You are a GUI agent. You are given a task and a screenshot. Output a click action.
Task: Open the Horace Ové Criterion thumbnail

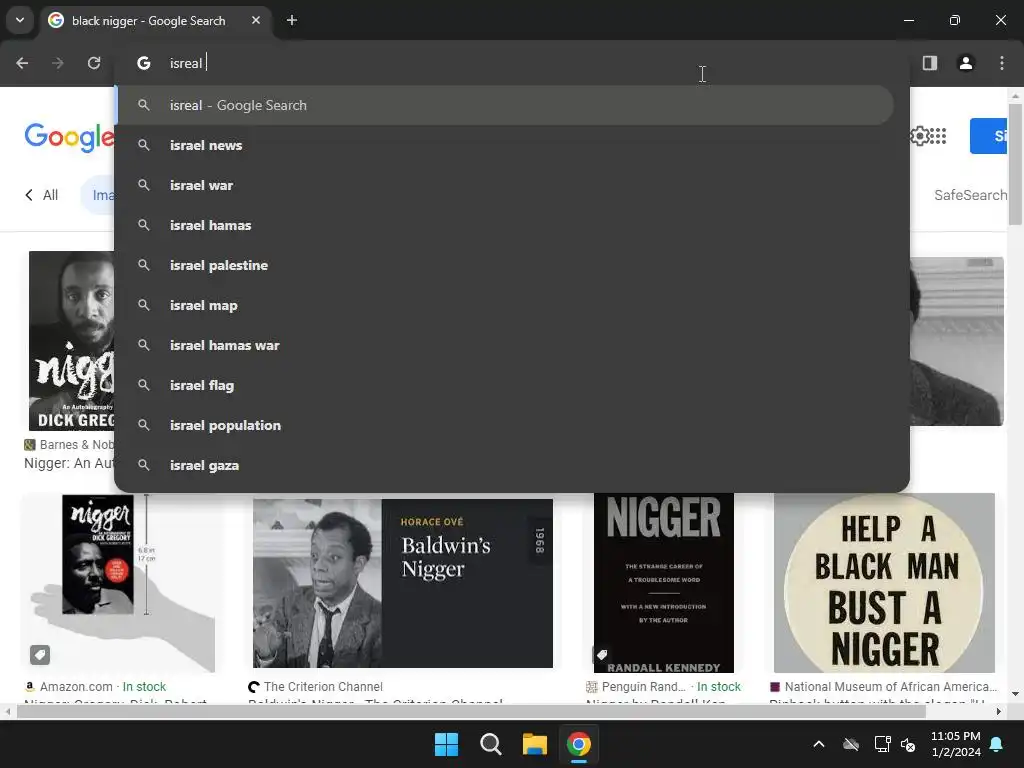click(403, 583)
